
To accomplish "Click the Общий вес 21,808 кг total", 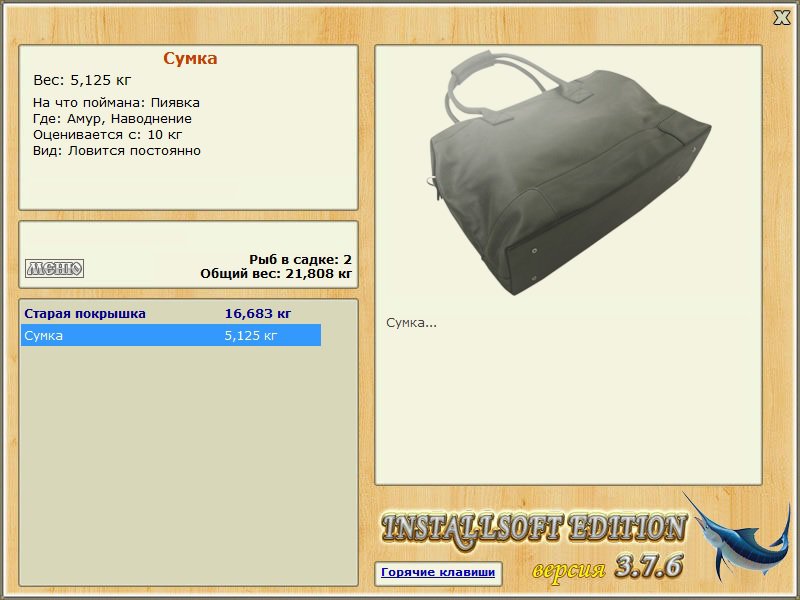I will [x=276, y=273].
